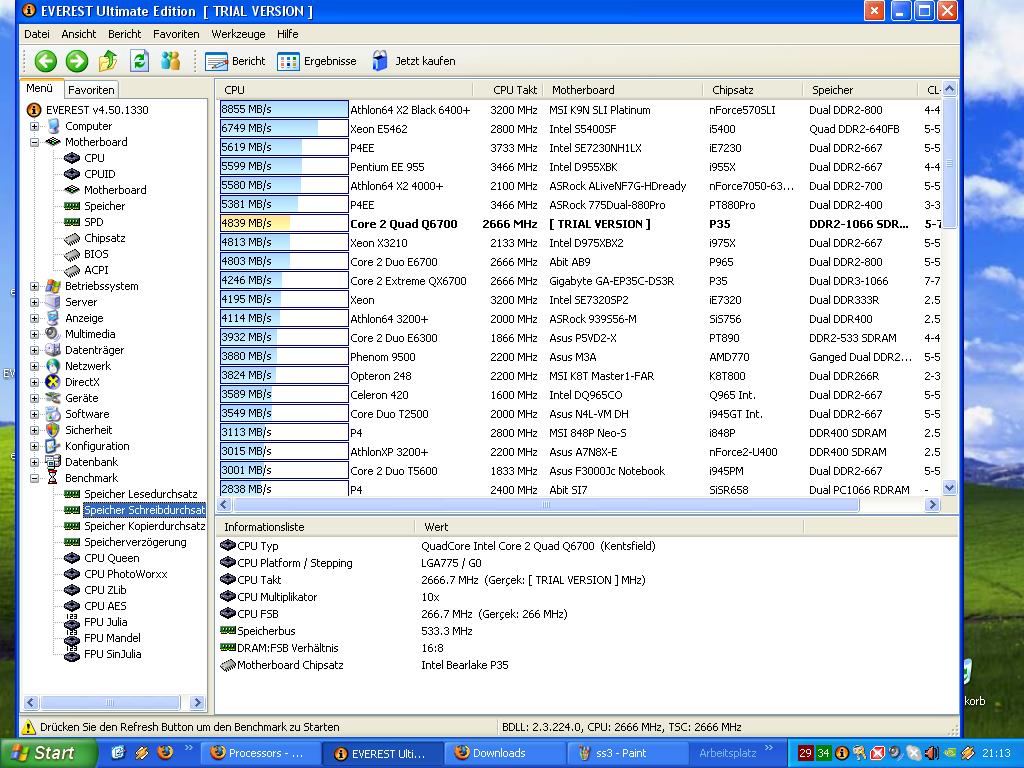Click the tree panel horizontal scroll right arrow
1024x768 pixels.
(x=197, y=703)
